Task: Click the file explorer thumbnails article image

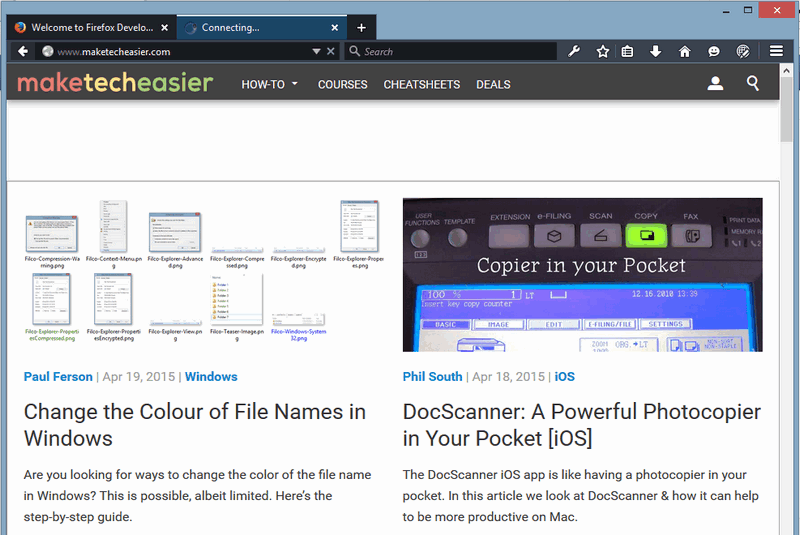Action: (x=204, y=274)
